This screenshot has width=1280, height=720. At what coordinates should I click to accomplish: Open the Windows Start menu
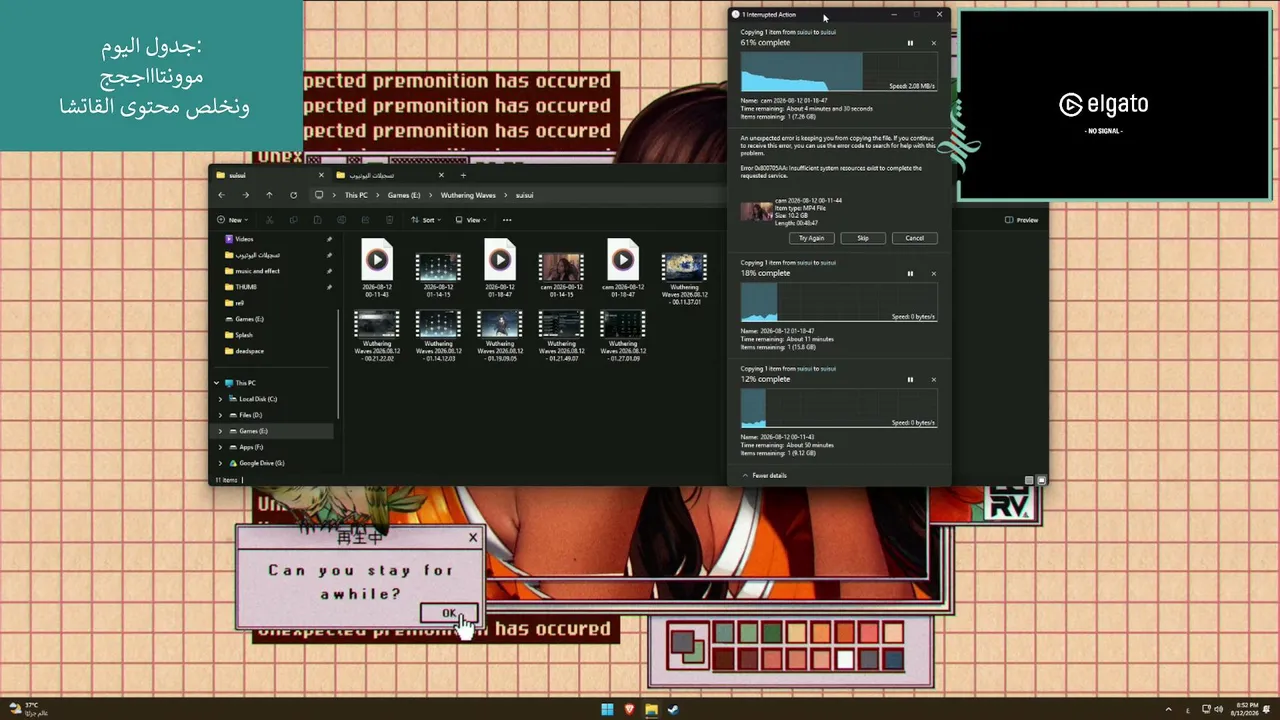click(607, 710)
